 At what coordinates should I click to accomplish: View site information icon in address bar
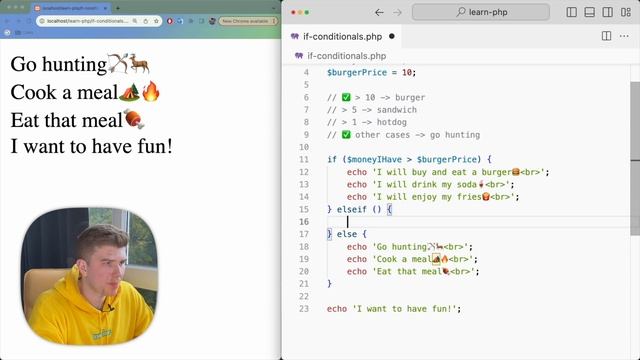[x=42, y=21]
